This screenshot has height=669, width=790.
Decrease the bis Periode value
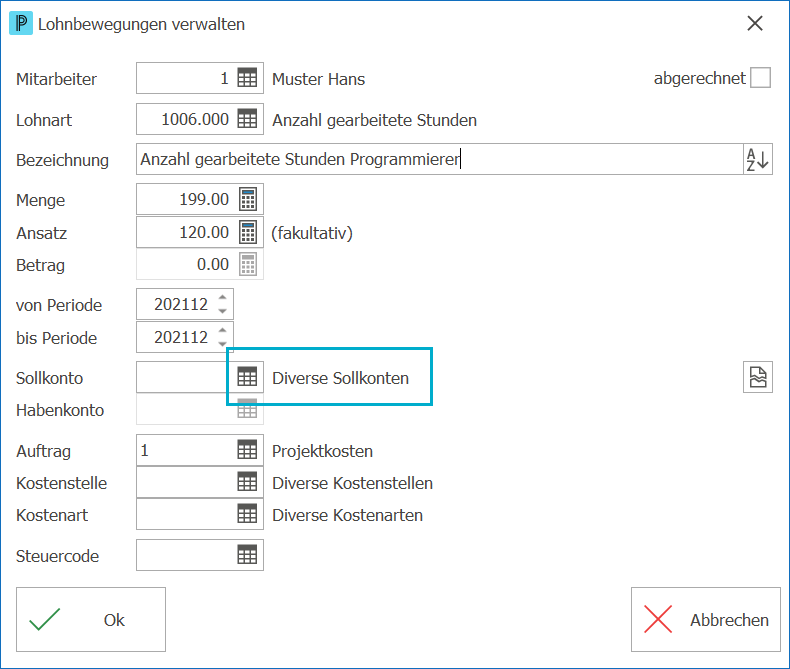click(223, 344)
